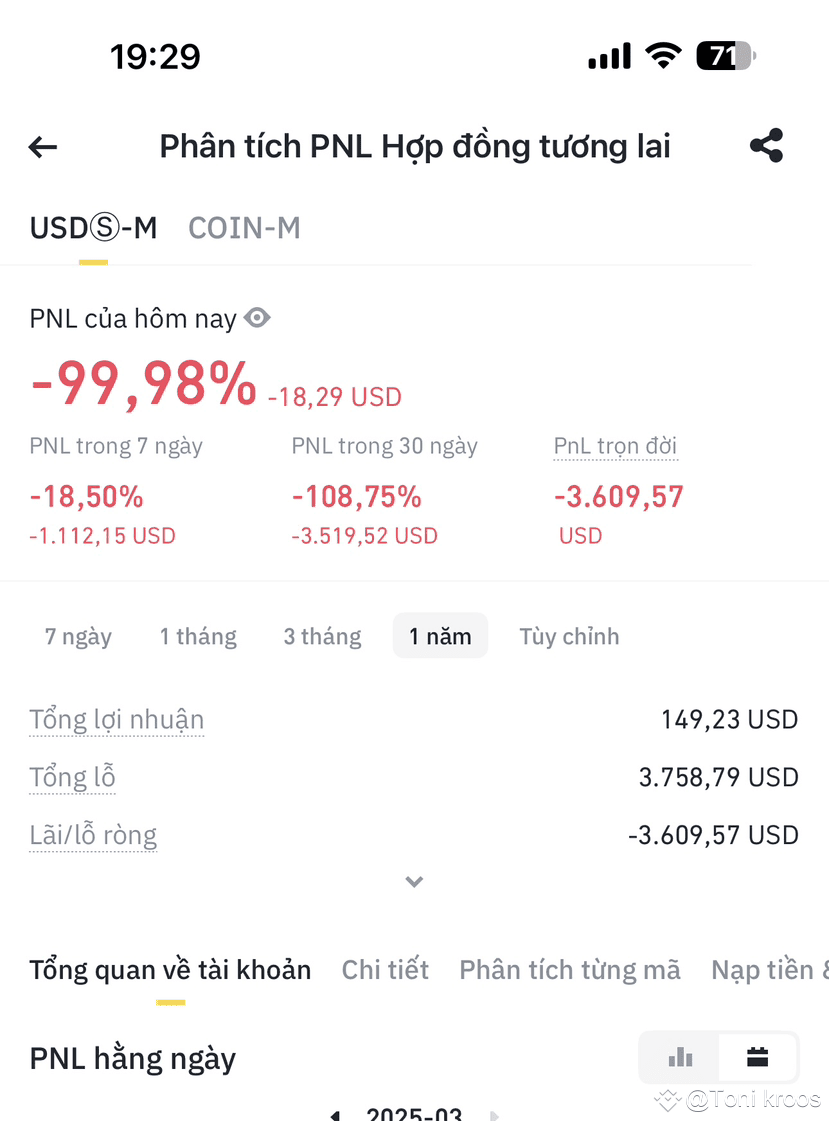Switch to the COIN-M tab
Image resolution: width=829 pixels, height=1121 pixels.
pos(244,228)
